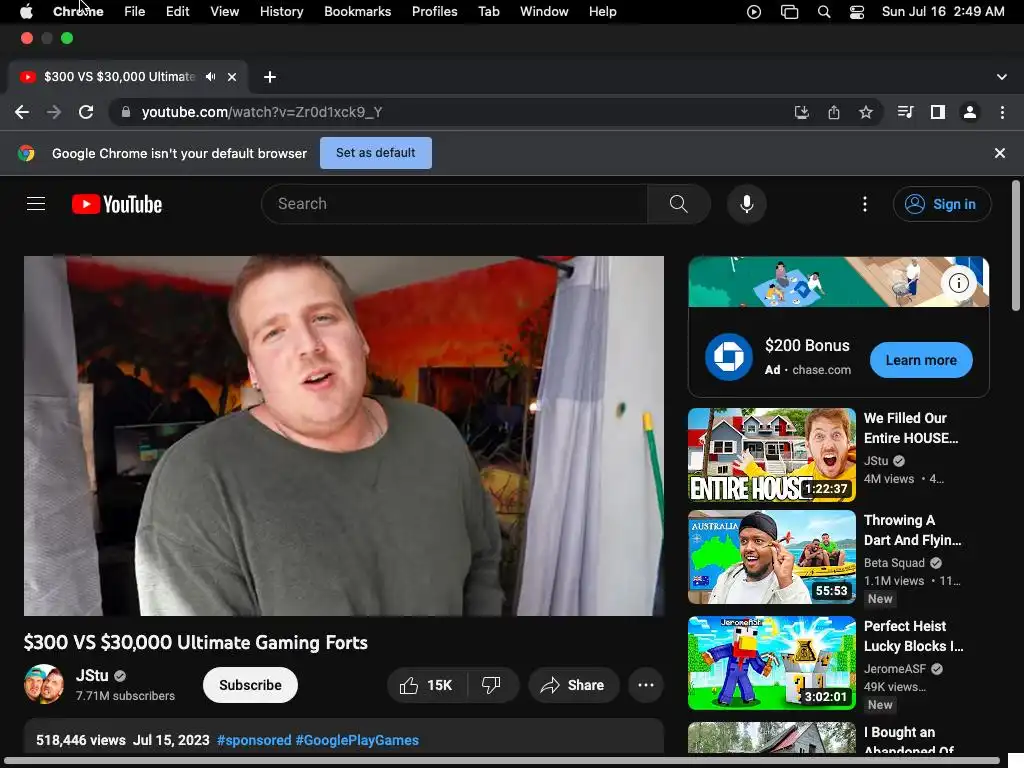Select the $300 VS $30,000 tab
Screen dimensions: 1024x768
(x=120, y=77)
